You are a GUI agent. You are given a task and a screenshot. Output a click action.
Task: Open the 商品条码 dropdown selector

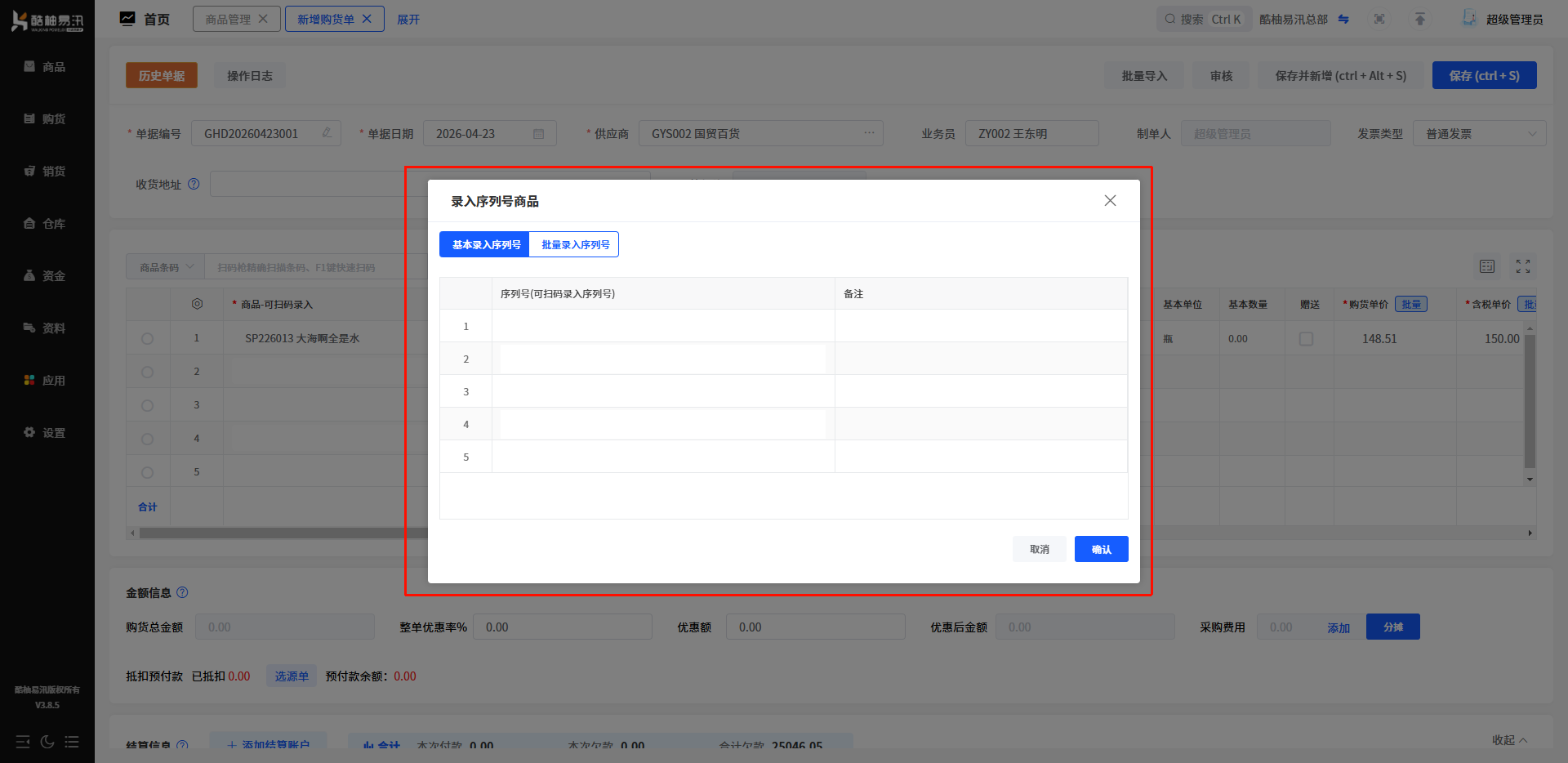tap(167, 267)
